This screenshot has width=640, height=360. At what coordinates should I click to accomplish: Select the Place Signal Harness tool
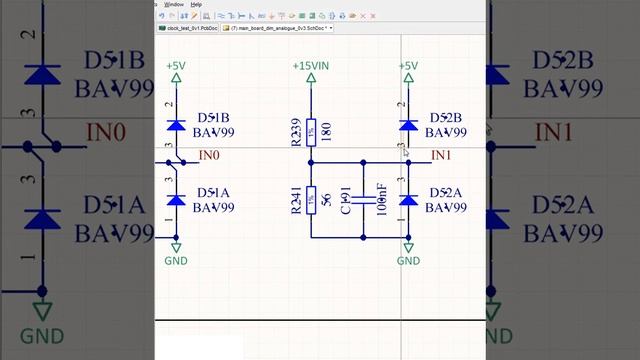coord(242,16)
